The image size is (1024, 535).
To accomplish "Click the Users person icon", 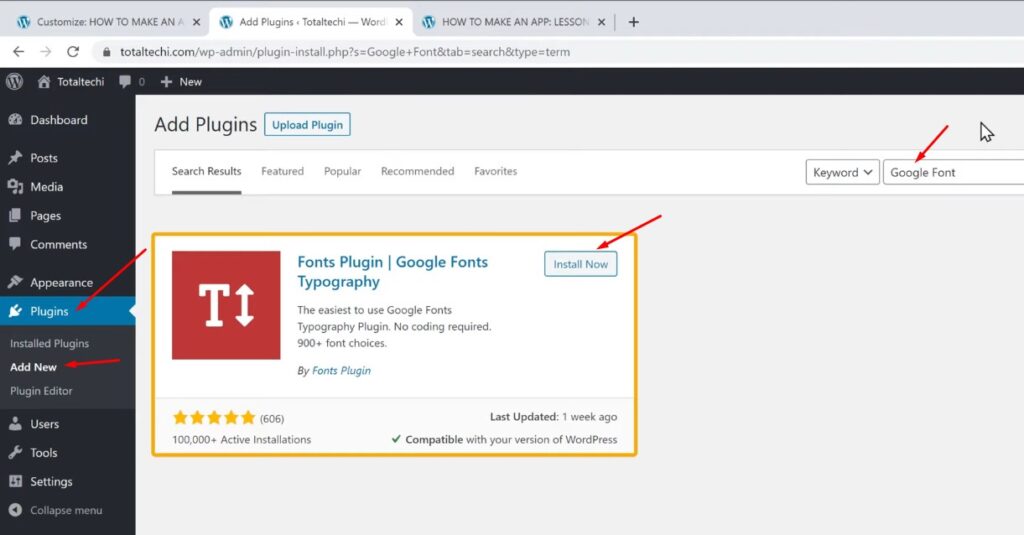I will tap(15, 424).
